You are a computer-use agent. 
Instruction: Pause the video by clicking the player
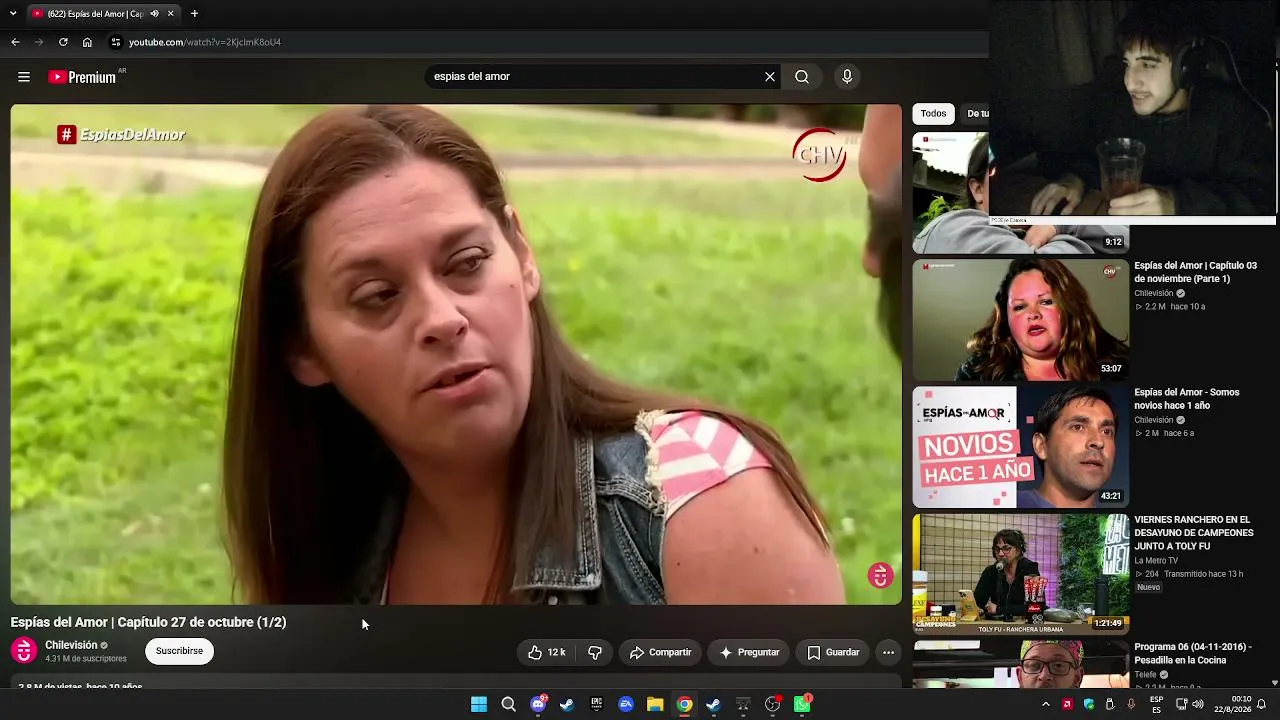tap(456, 354)
